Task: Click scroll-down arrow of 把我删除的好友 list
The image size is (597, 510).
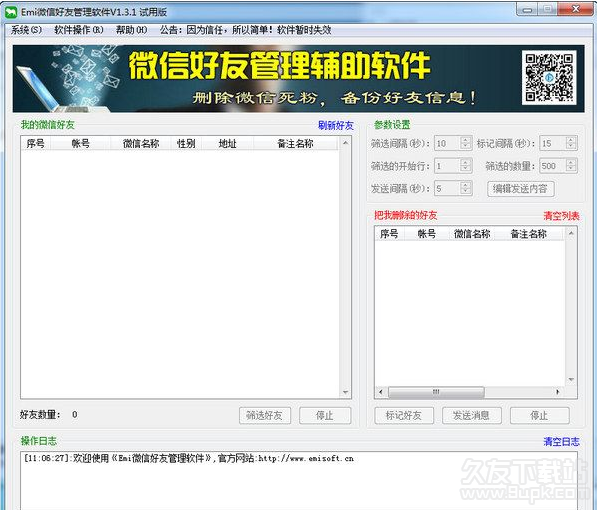Action: [571, 379]
